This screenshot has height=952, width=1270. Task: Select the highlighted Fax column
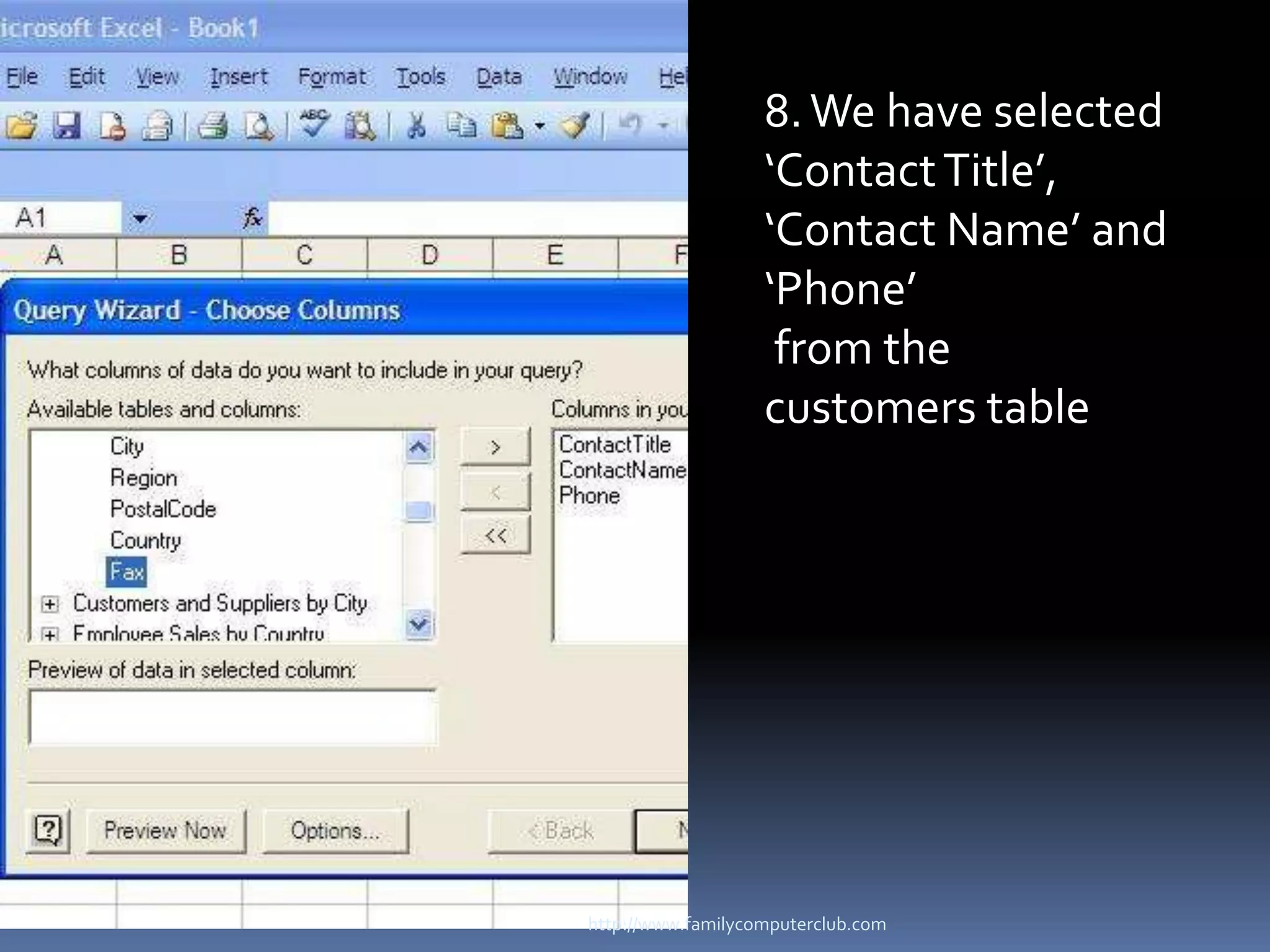127,571
